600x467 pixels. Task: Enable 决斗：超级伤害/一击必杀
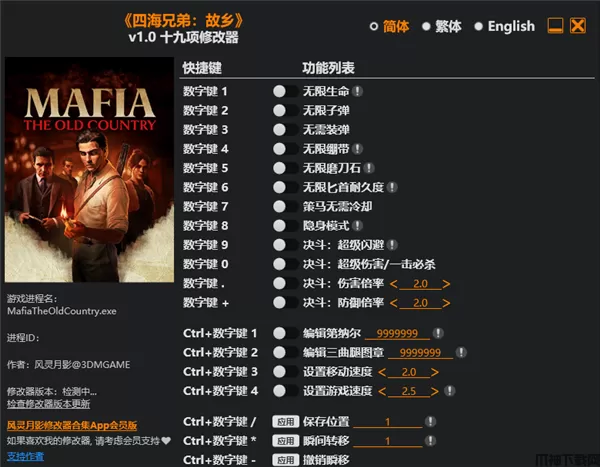(x=285, y=264)
